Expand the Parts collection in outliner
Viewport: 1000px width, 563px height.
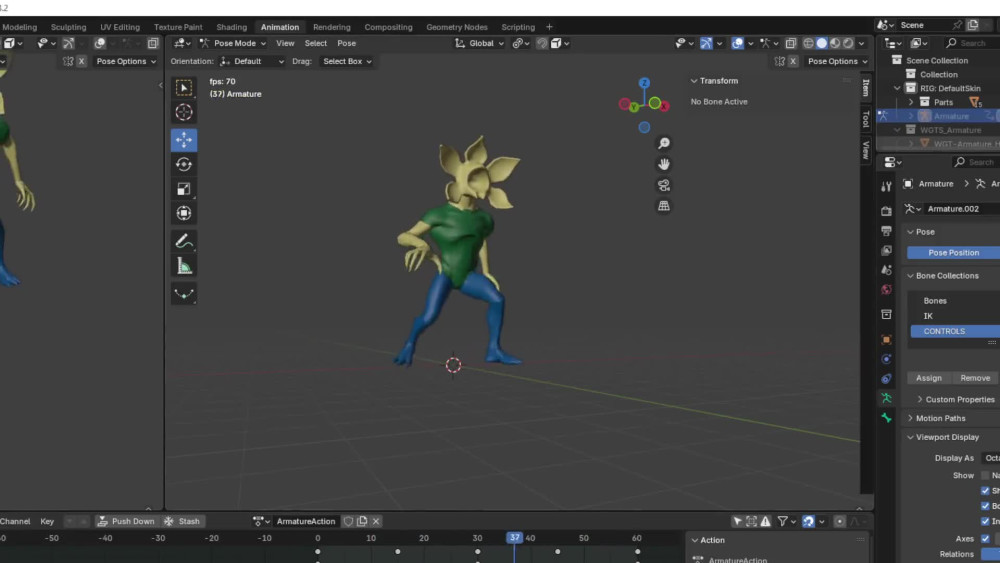[911, 102]
